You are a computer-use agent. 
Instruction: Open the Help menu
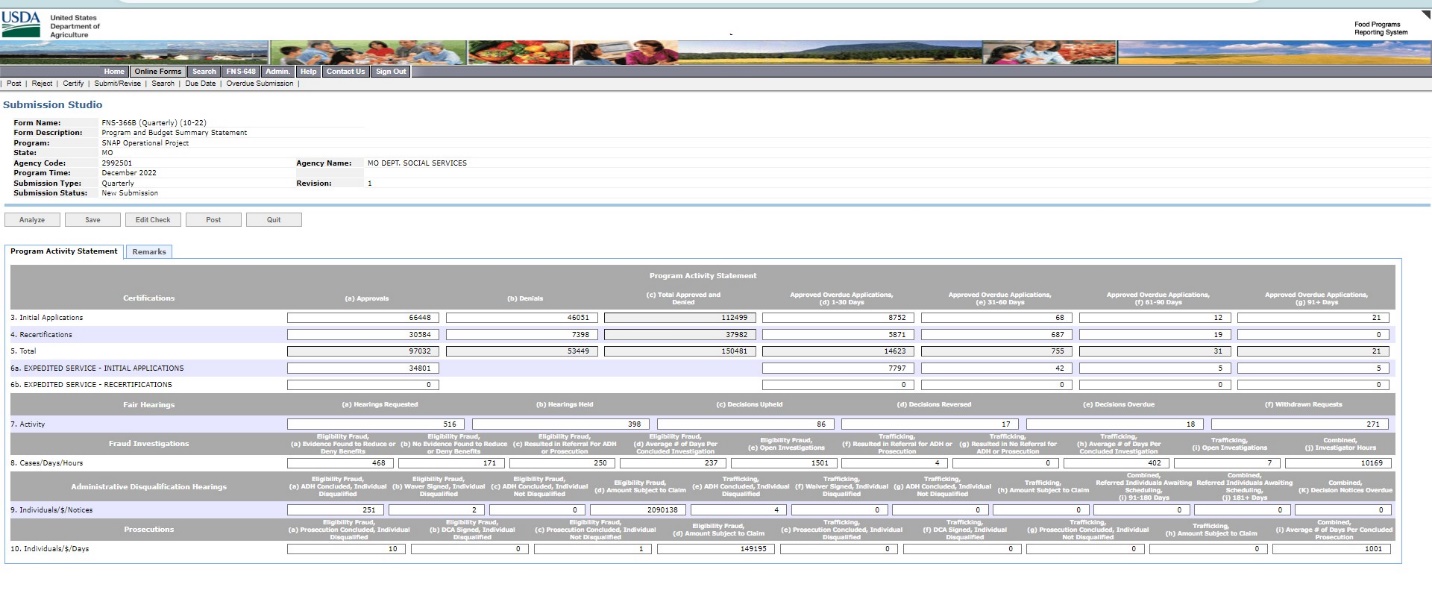(308, 71)
